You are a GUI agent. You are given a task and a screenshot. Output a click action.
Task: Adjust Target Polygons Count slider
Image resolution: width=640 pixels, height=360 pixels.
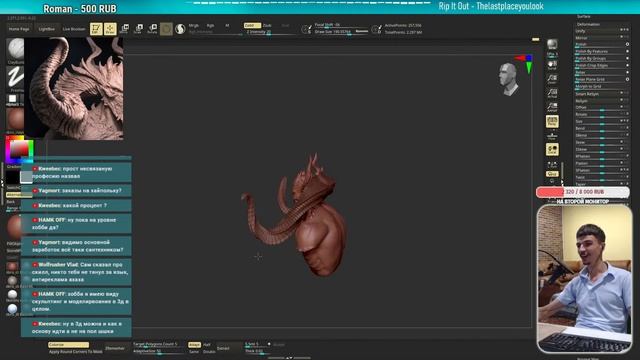[158, 344]
